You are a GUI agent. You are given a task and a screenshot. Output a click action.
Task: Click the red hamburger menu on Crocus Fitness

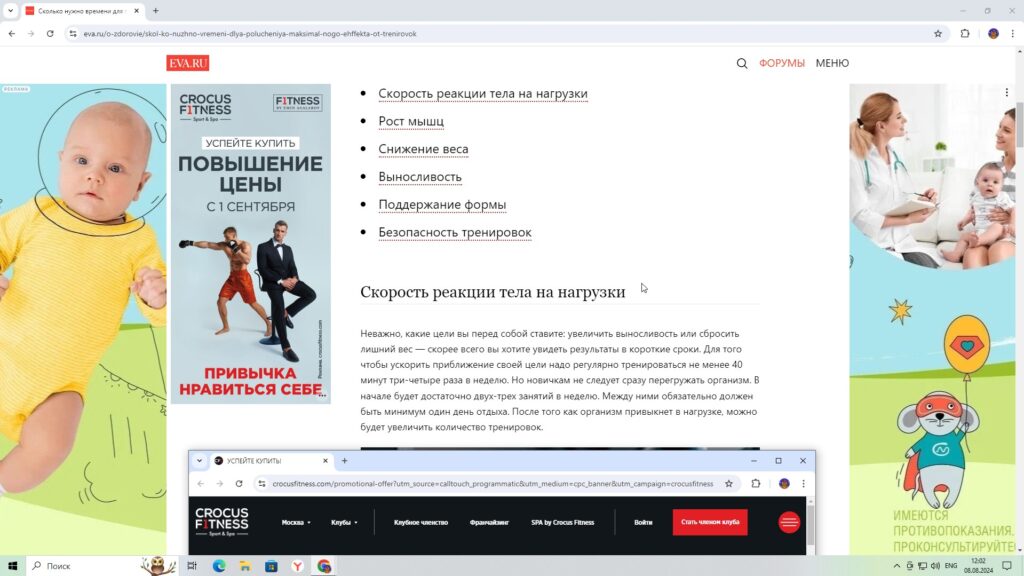point(789,522)
